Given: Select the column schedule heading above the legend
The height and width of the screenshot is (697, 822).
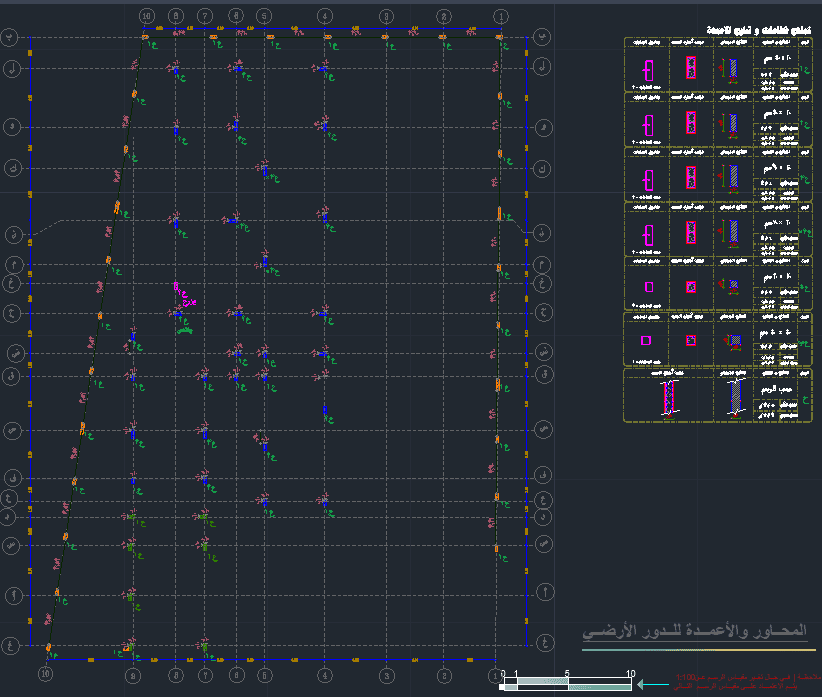Looking at the screenshot, I should [759, 30].
